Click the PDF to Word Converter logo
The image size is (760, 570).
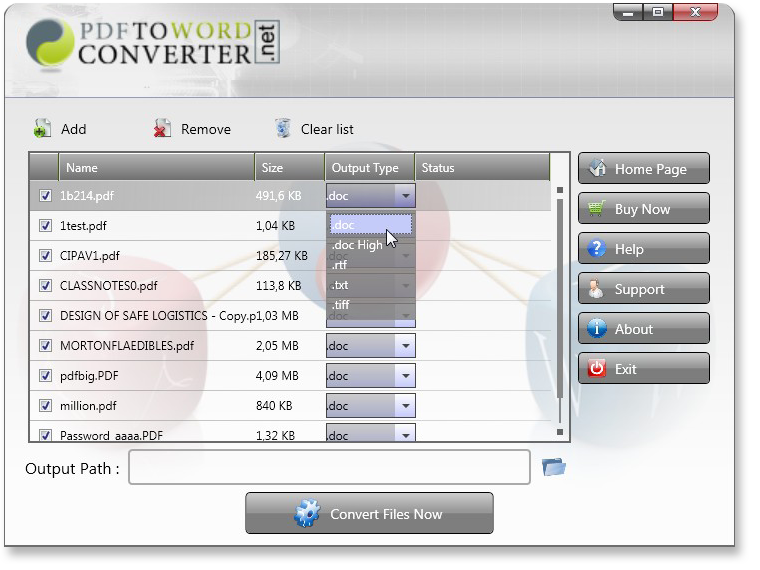(153, 44)
